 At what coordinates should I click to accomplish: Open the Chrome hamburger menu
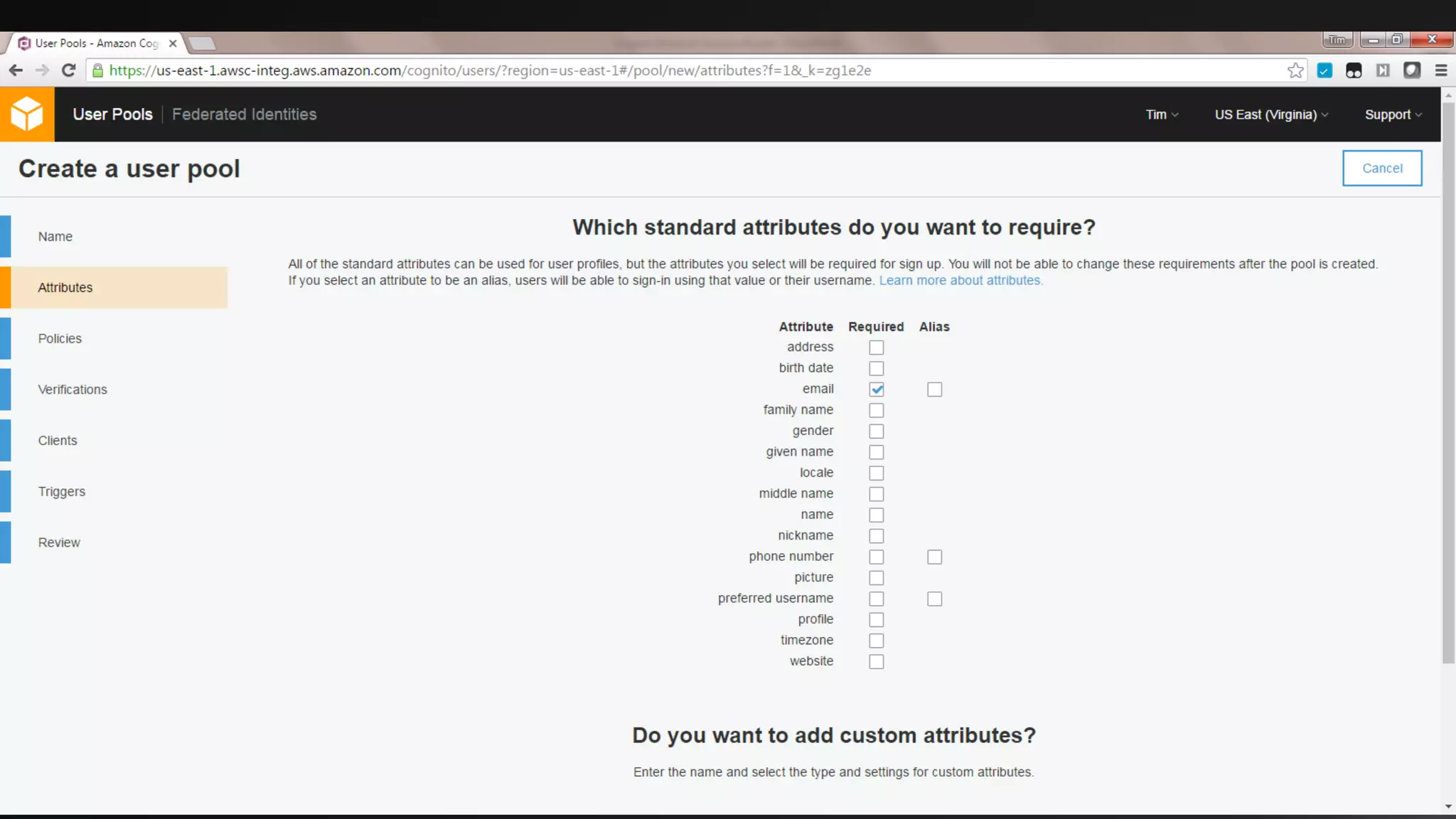click(1441, 70)
